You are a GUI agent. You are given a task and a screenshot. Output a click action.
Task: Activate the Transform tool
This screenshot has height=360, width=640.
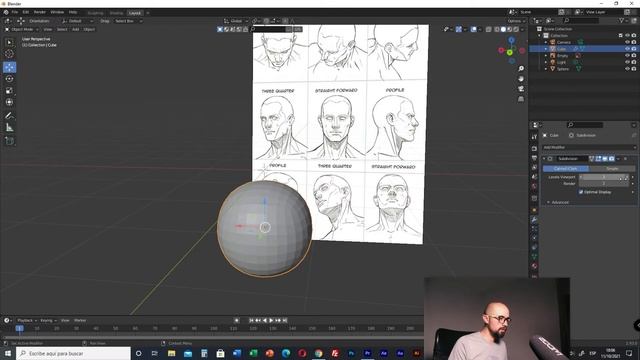[x=9, y=102]
